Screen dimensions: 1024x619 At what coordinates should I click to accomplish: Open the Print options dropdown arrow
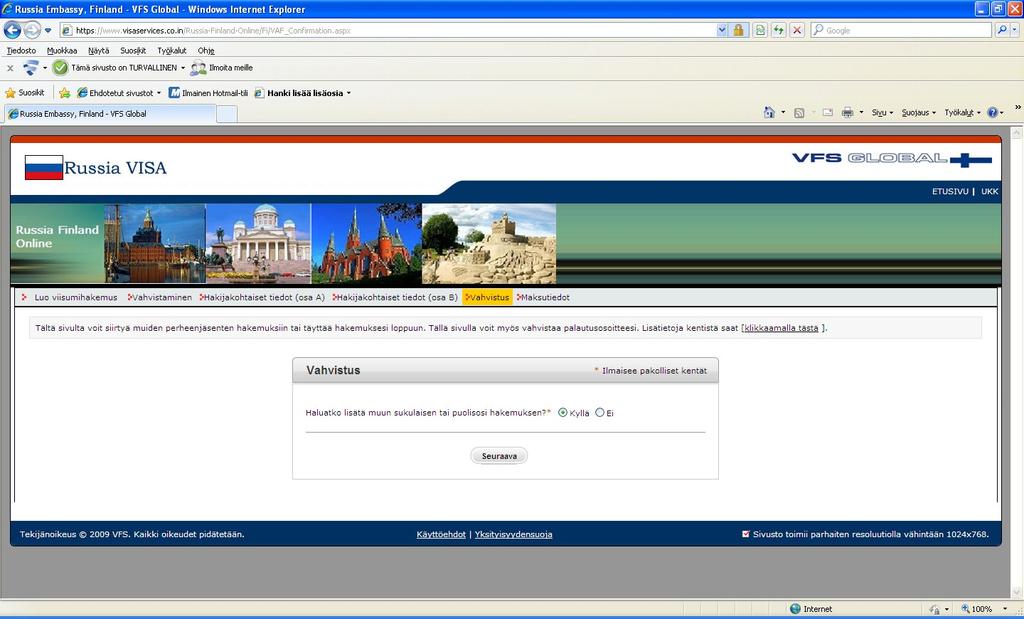point(861,112)
